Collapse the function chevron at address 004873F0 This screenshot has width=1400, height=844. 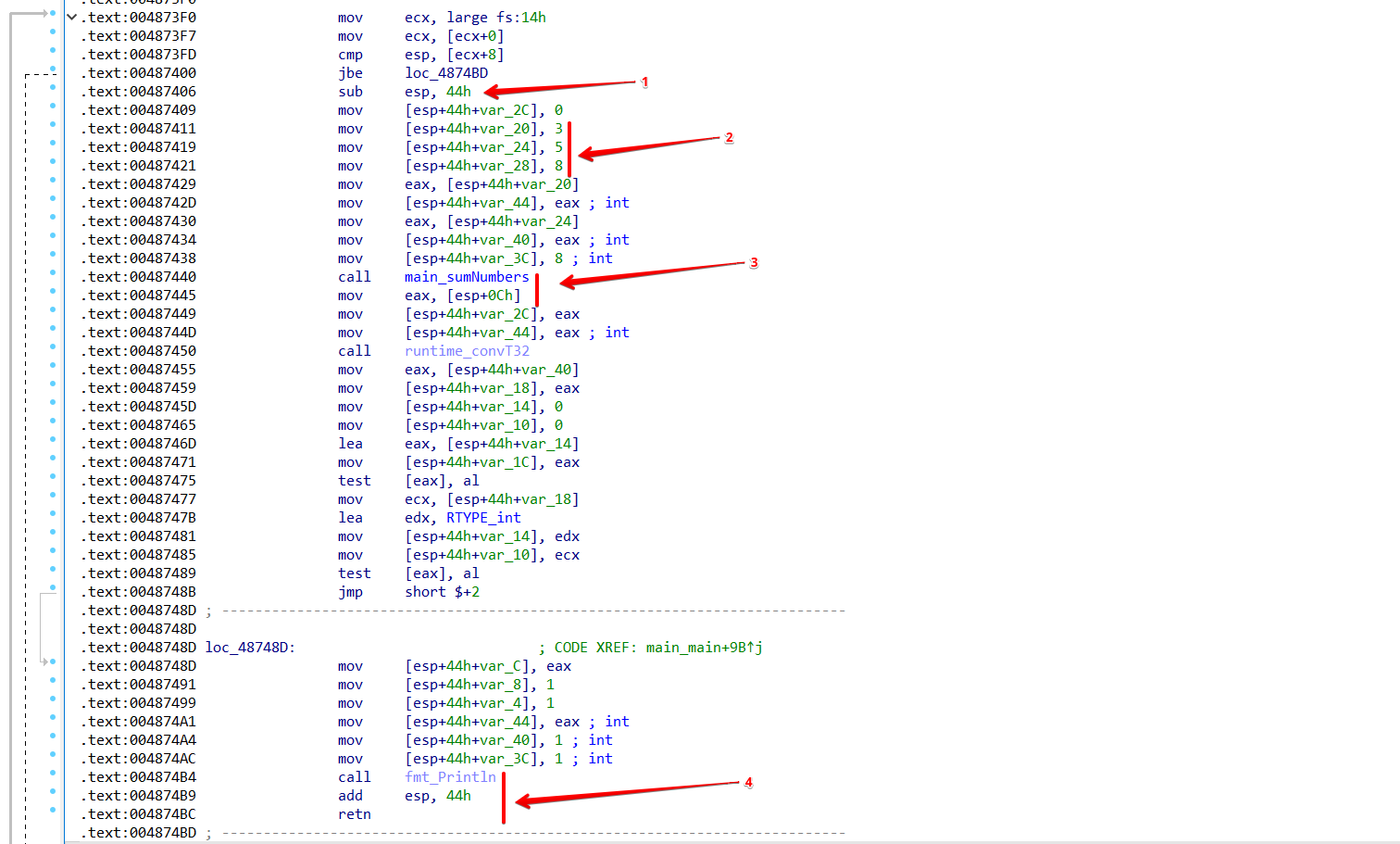[x=71, y=17]
